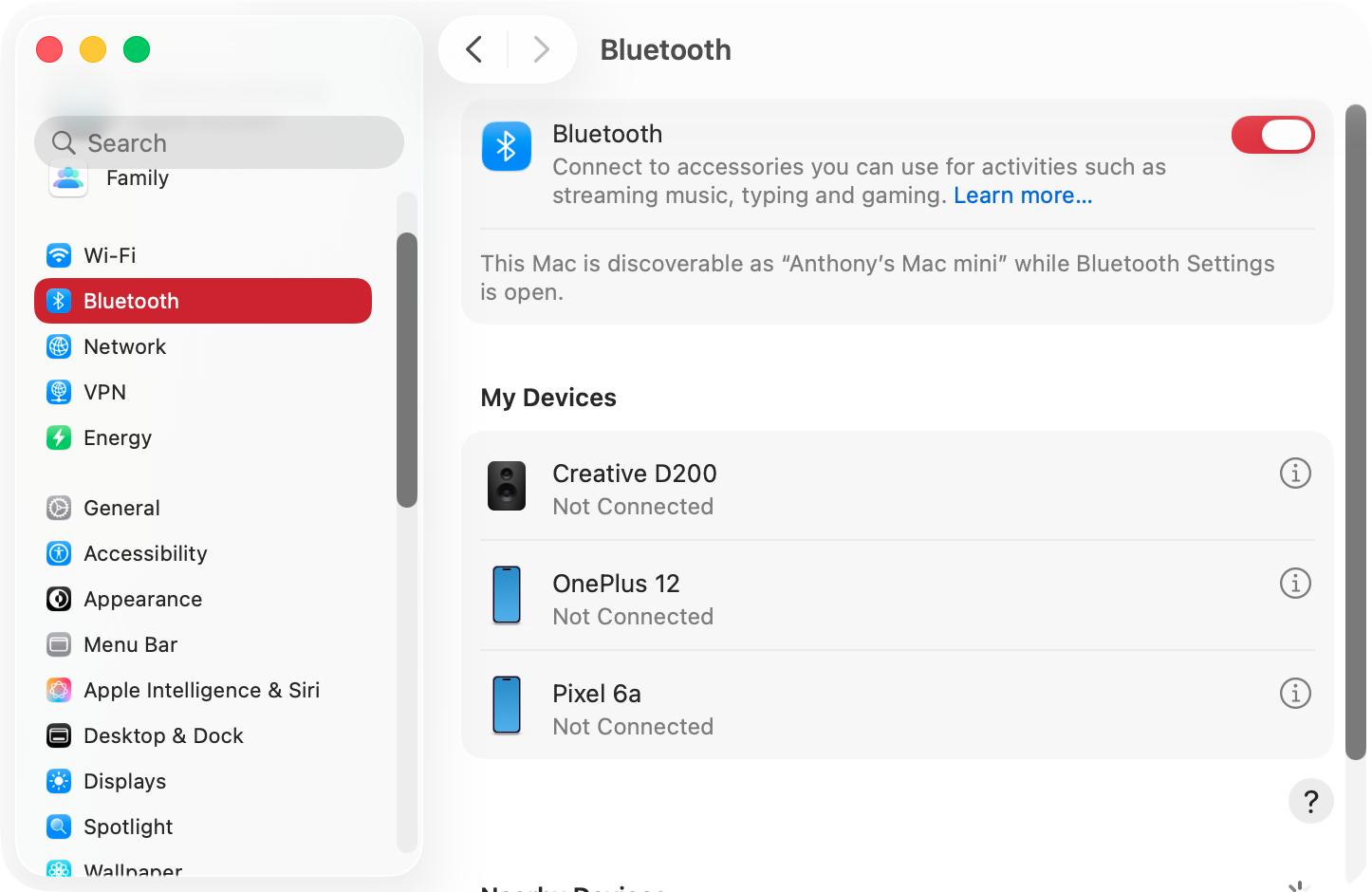Click the search magnifier icon

(x=64, y=142)
